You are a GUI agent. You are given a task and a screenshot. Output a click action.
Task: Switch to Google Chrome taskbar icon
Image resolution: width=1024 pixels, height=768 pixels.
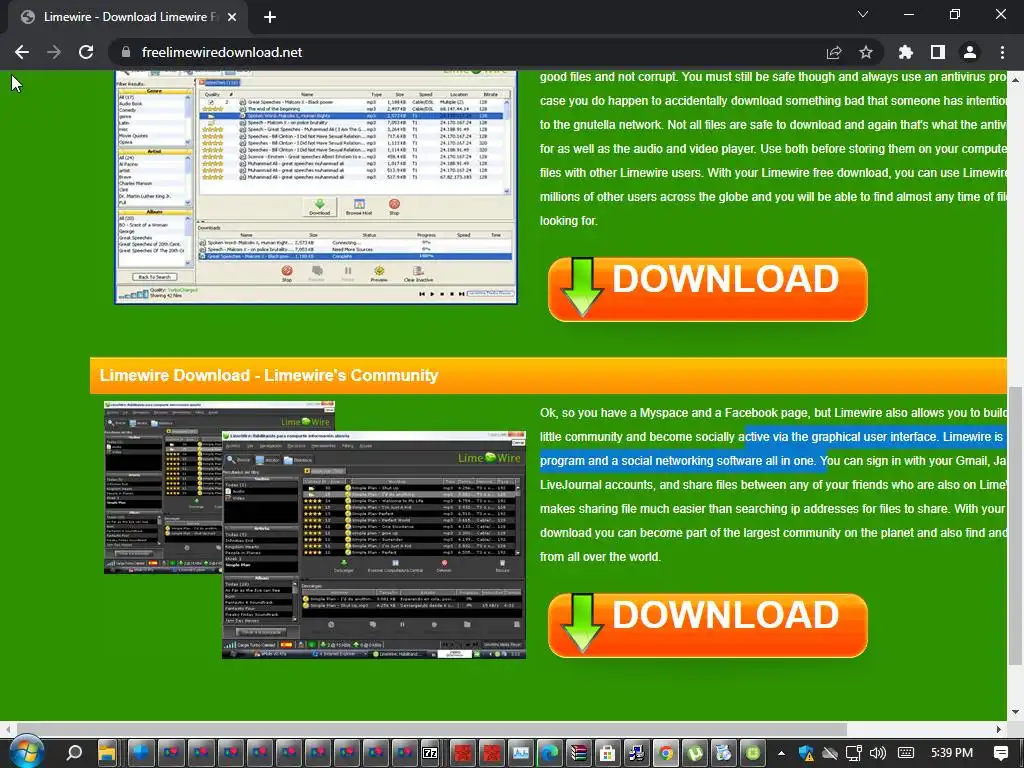tap(665, 753)
